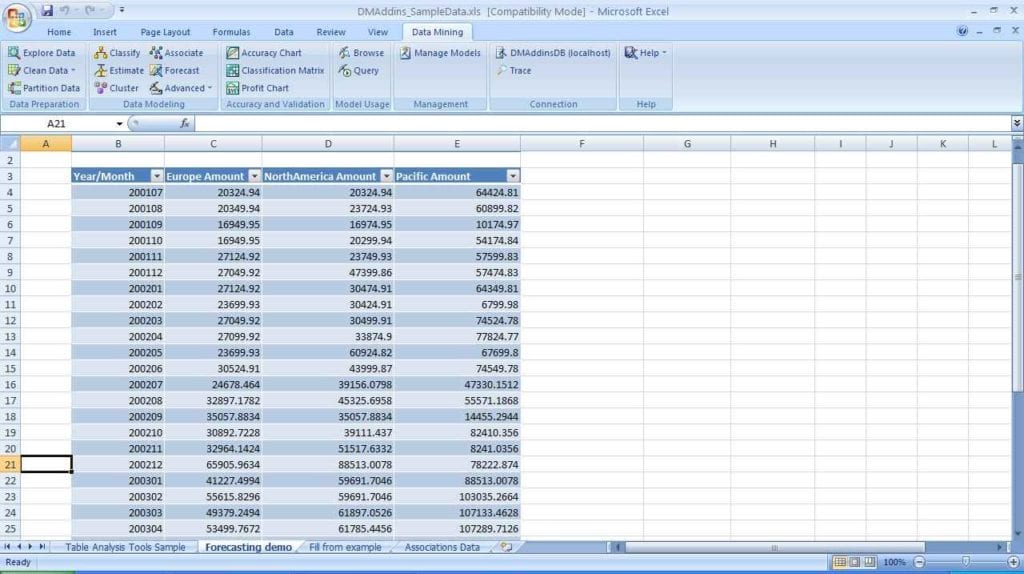Click the DMAddinsDB (localhost) connection

(x=552, y=53)
